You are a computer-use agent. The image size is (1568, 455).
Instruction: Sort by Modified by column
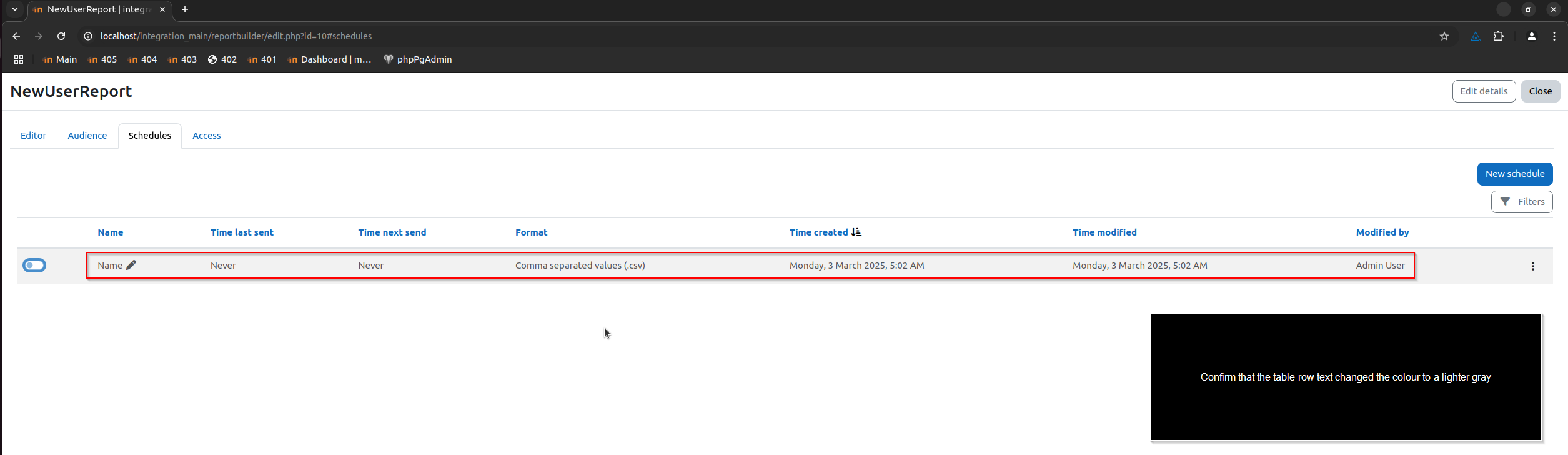pyautogui.click(x=1382, y=232)
